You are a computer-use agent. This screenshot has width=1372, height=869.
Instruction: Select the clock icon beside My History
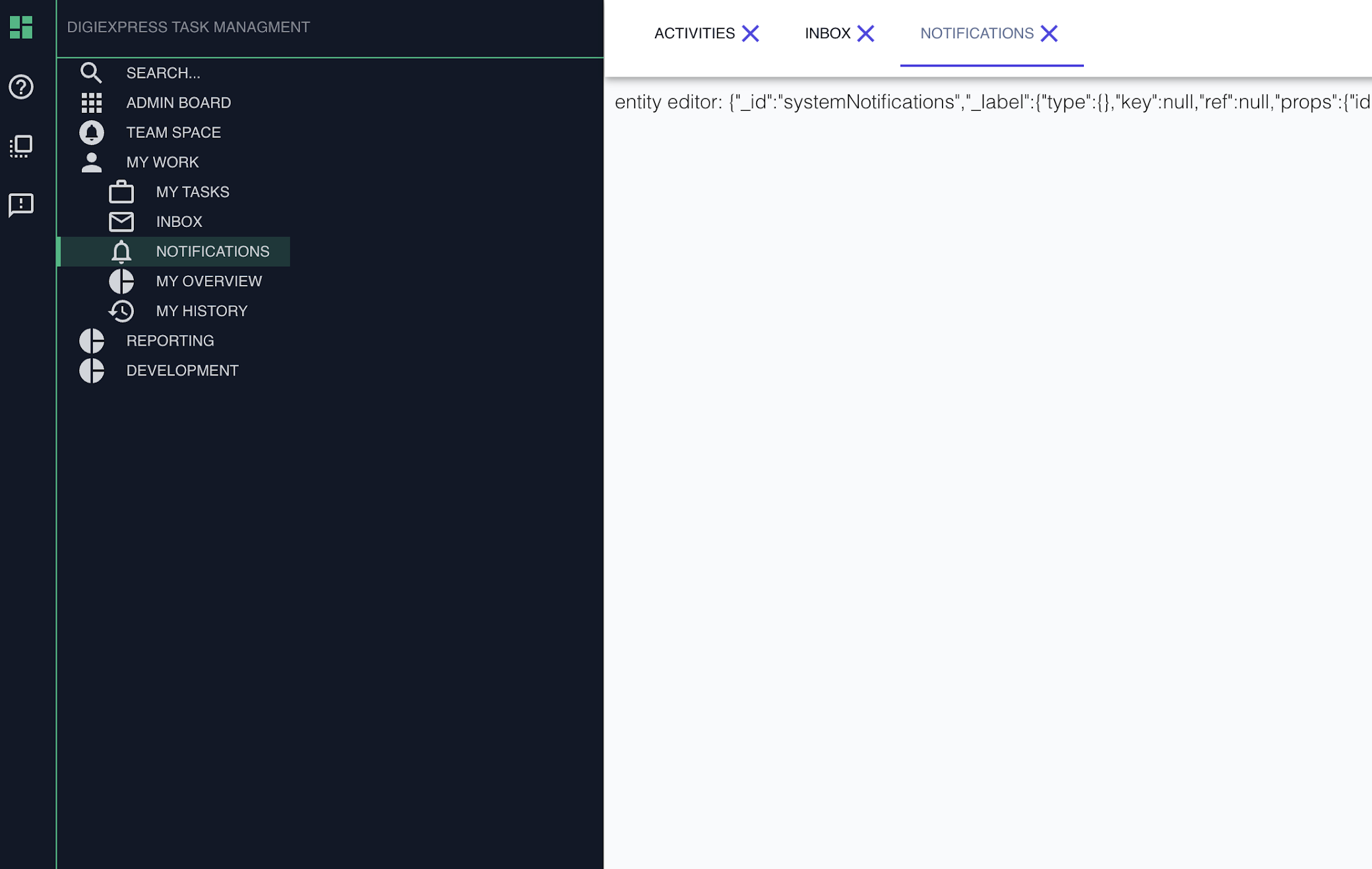(x=121, y=311)
